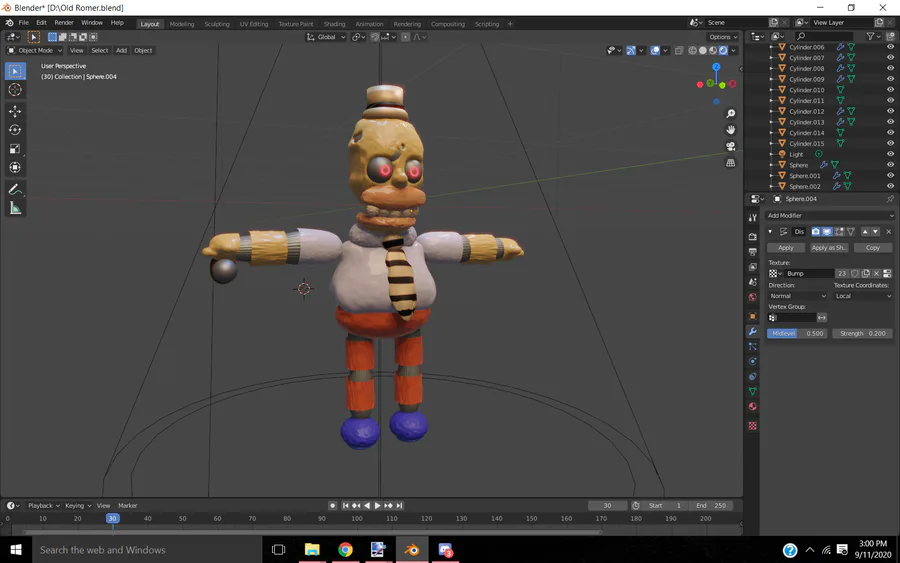Switch to the Sculpting workspace tab
Image resolution: width=900 pixels, height=563 pixels.
point(217,24)
